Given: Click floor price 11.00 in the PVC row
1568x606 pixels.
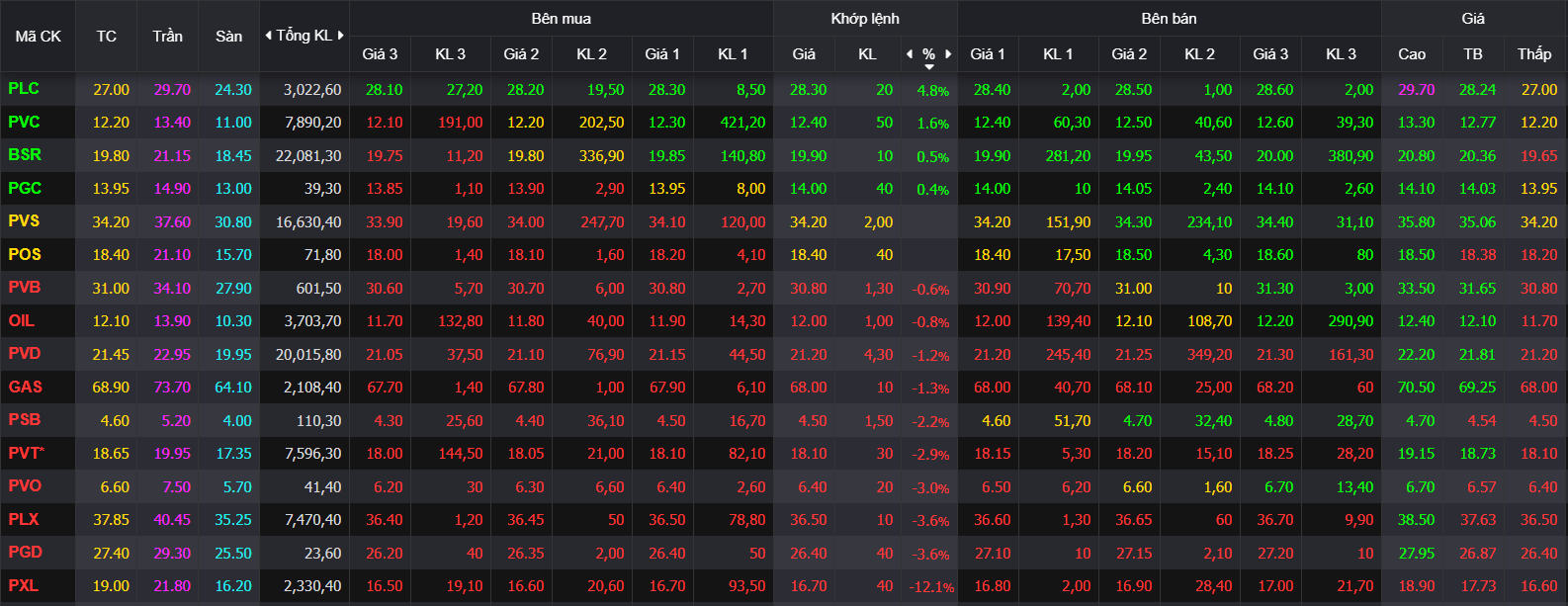Looking at the screenshot, I should tap(233, 123).
